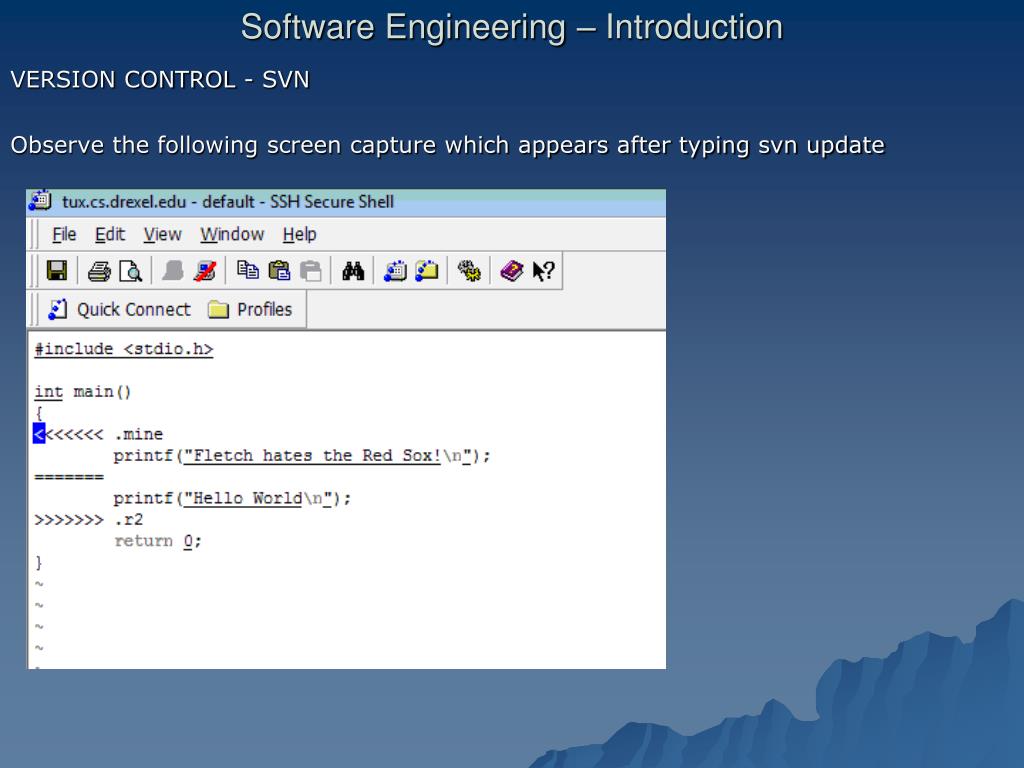Screen dimensions: 1024x768
Task: Open the Window menu
Action: (x=232, y=234)
